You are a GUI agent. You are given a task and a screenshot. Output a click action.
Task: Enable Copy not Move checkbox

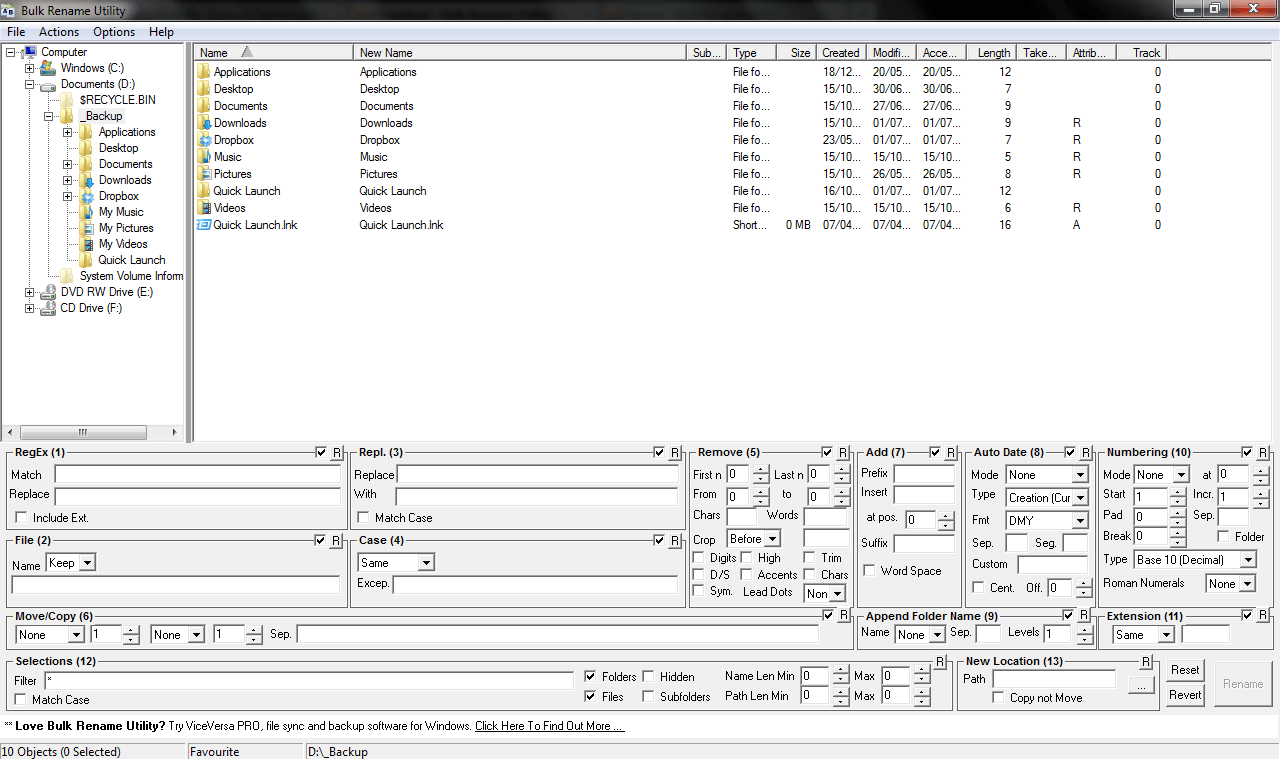click(998, 697)
